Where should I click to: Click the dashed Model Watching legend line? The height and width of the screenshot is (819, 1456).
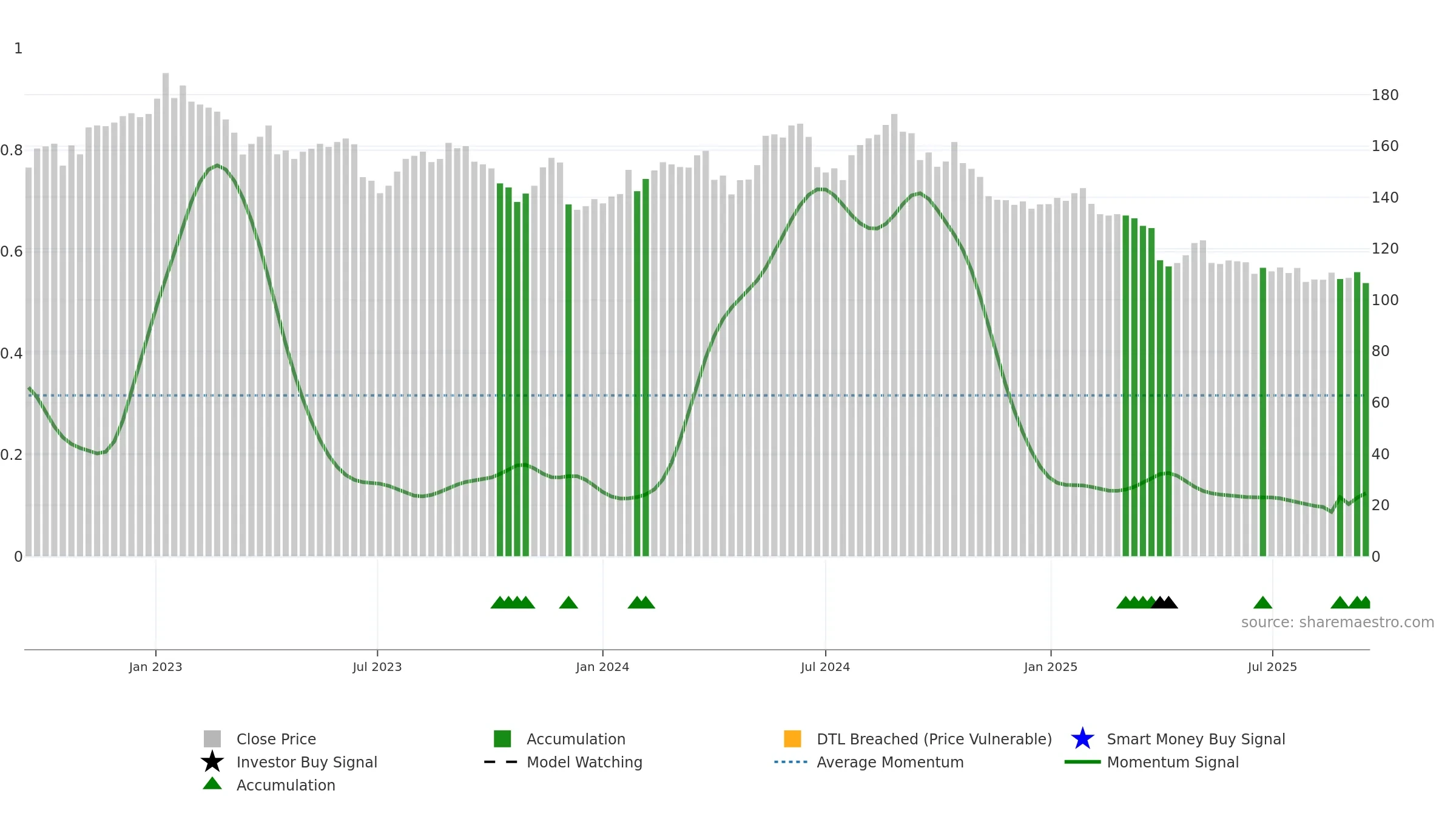click(500, 762)
